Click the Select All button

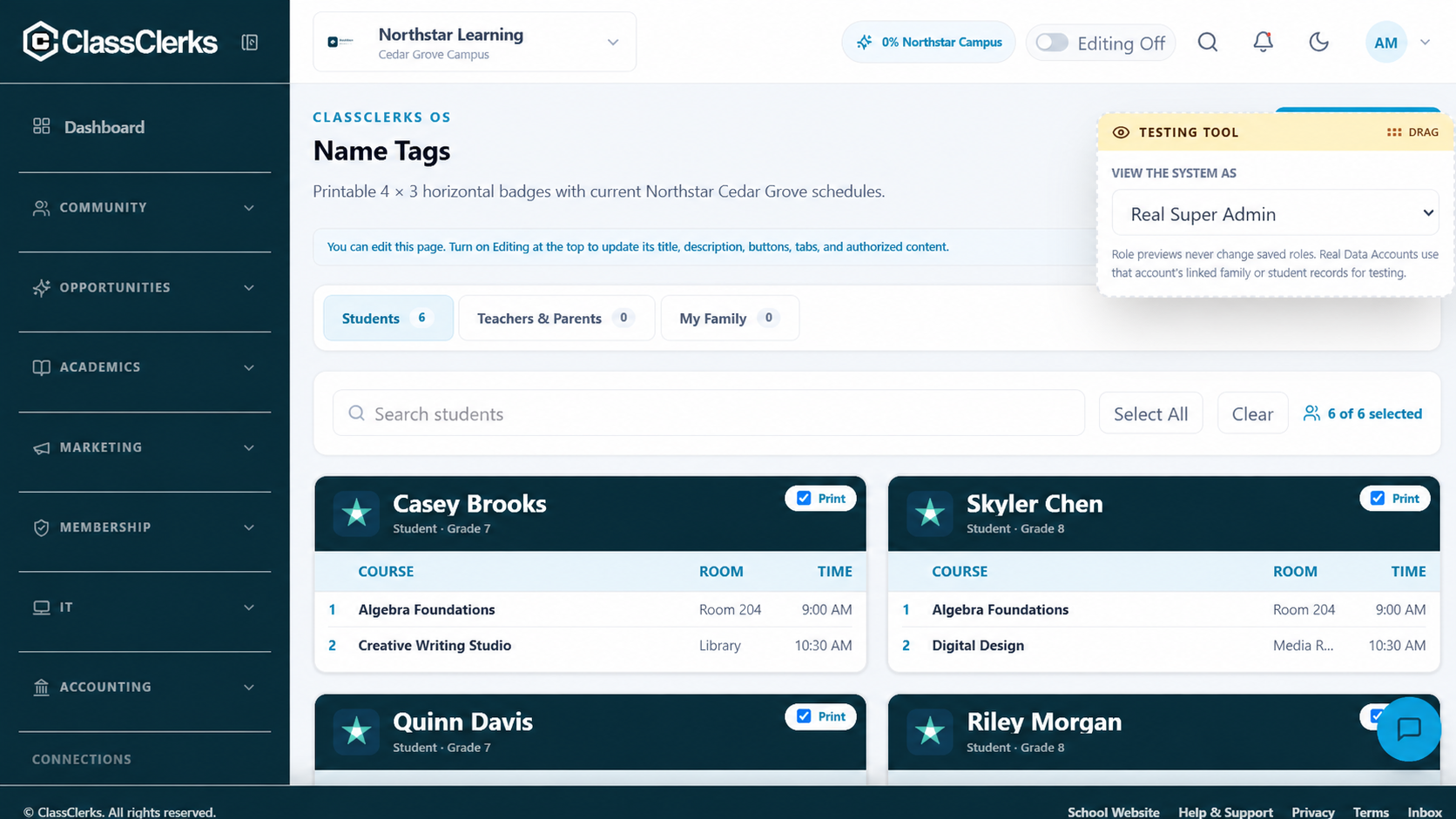[x=1150, y=413]
